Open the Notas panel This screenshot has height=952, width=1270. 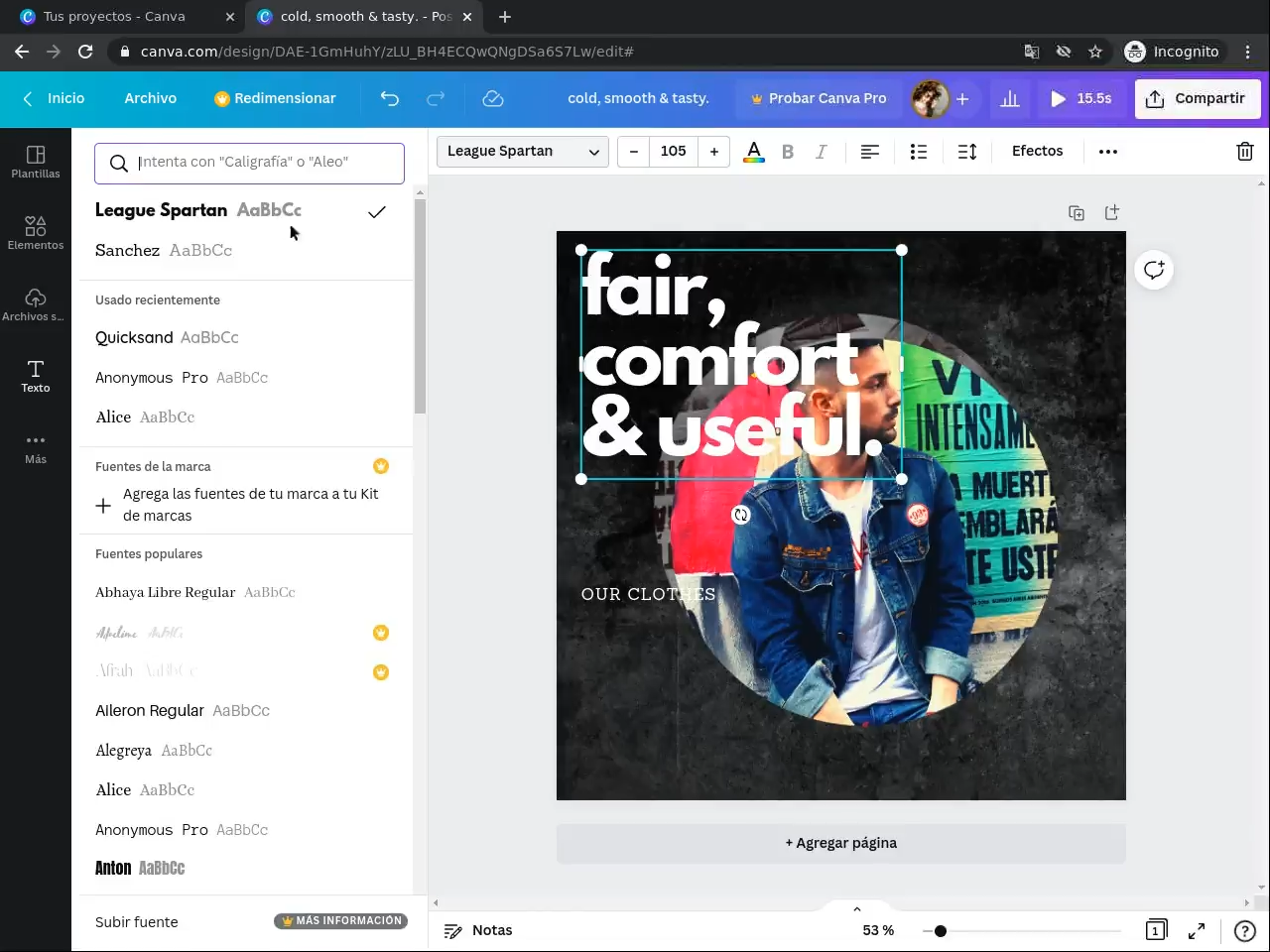point(478,930)
